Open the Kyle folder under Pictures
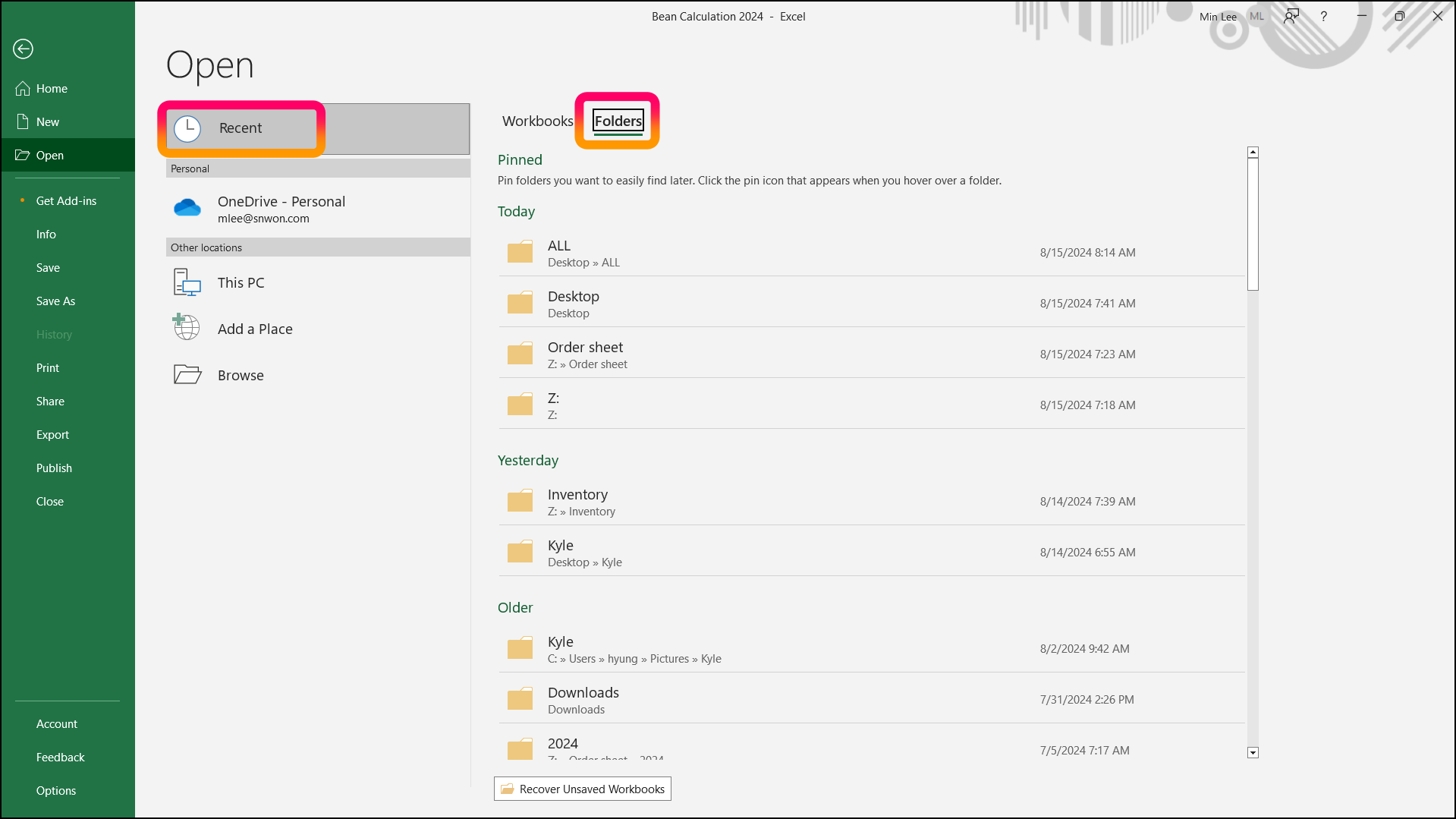 [872, 649]
